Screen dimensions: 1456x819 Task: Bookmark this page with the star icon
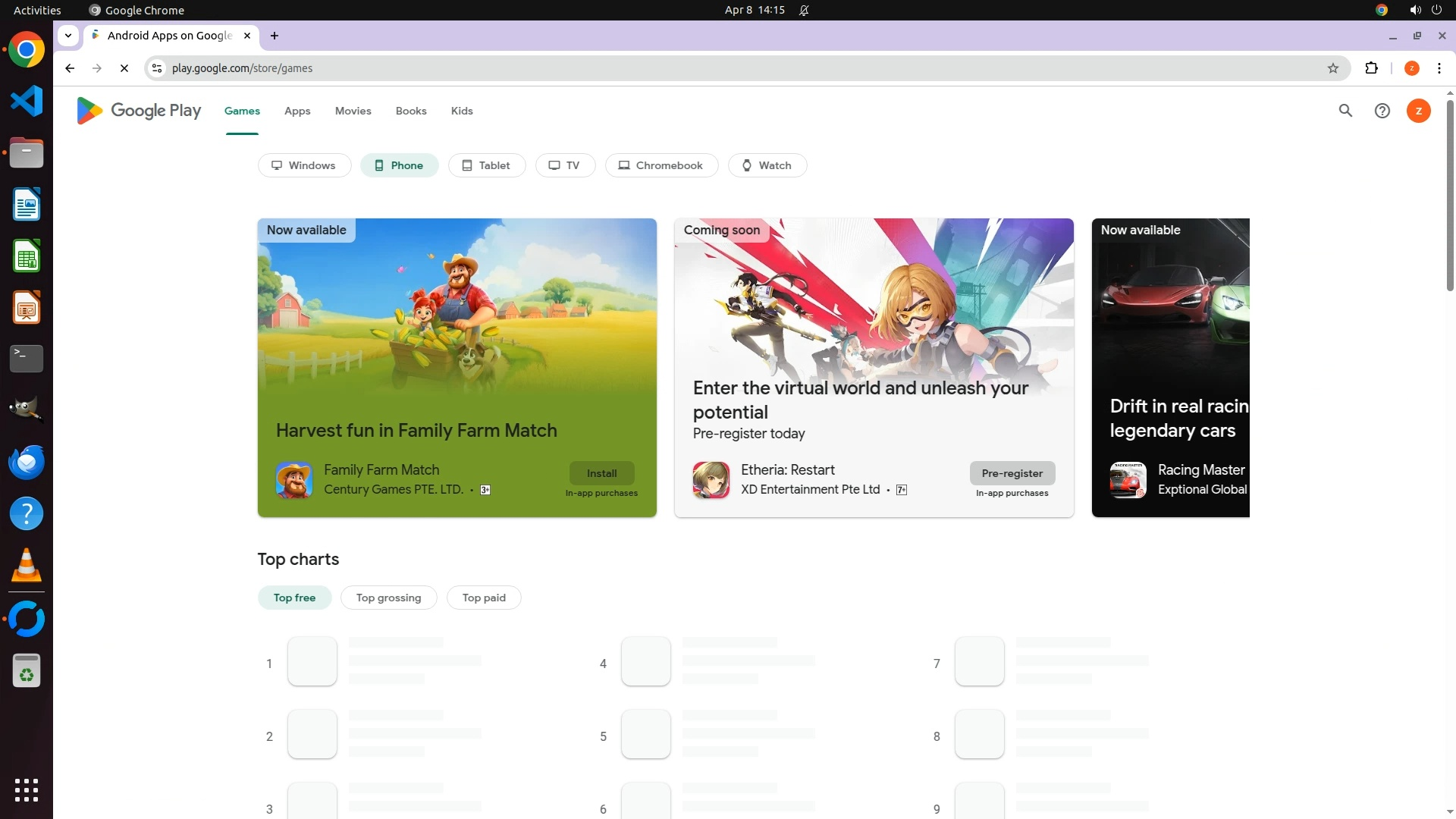point(1332,68)
